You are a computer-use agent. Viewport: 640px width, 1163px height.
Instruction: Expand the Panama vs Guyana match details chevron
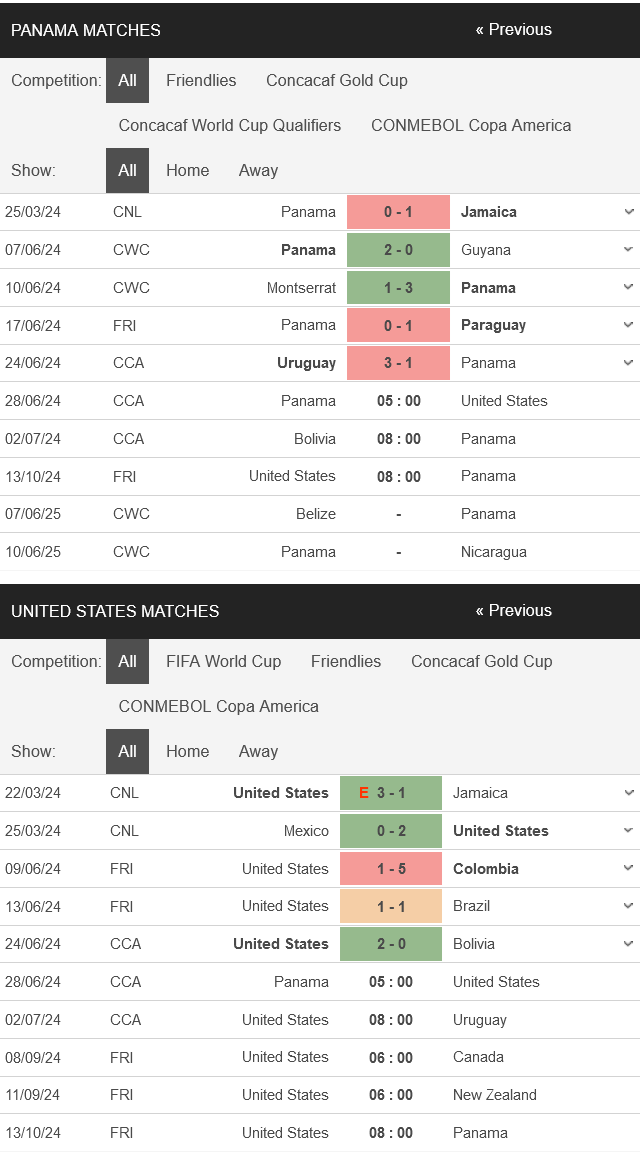click(629, 250)
